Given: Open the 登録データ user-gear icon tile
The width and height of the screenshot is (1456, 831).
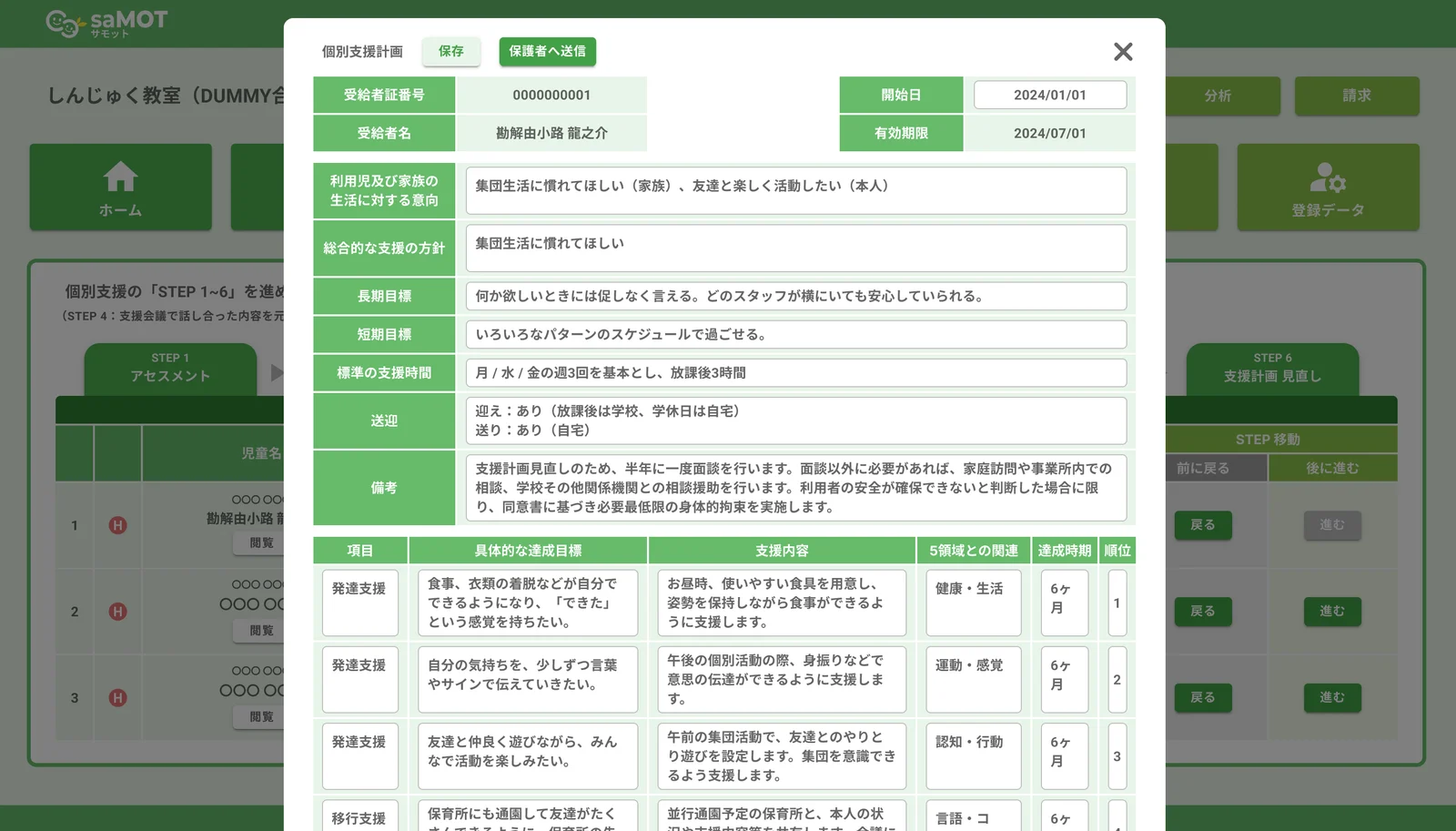Looking at the screenshot, I should tap(1328, 187).
